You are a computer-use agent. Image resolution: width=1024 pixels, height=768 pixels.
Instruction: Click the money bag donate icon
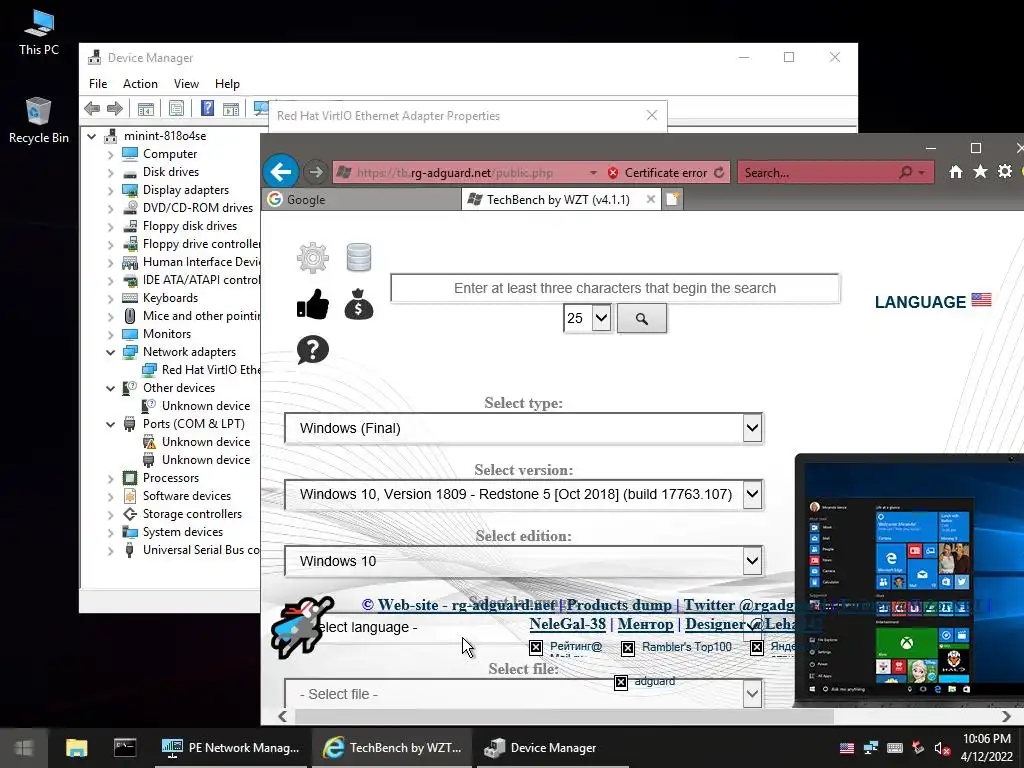[x=359, y=304]
